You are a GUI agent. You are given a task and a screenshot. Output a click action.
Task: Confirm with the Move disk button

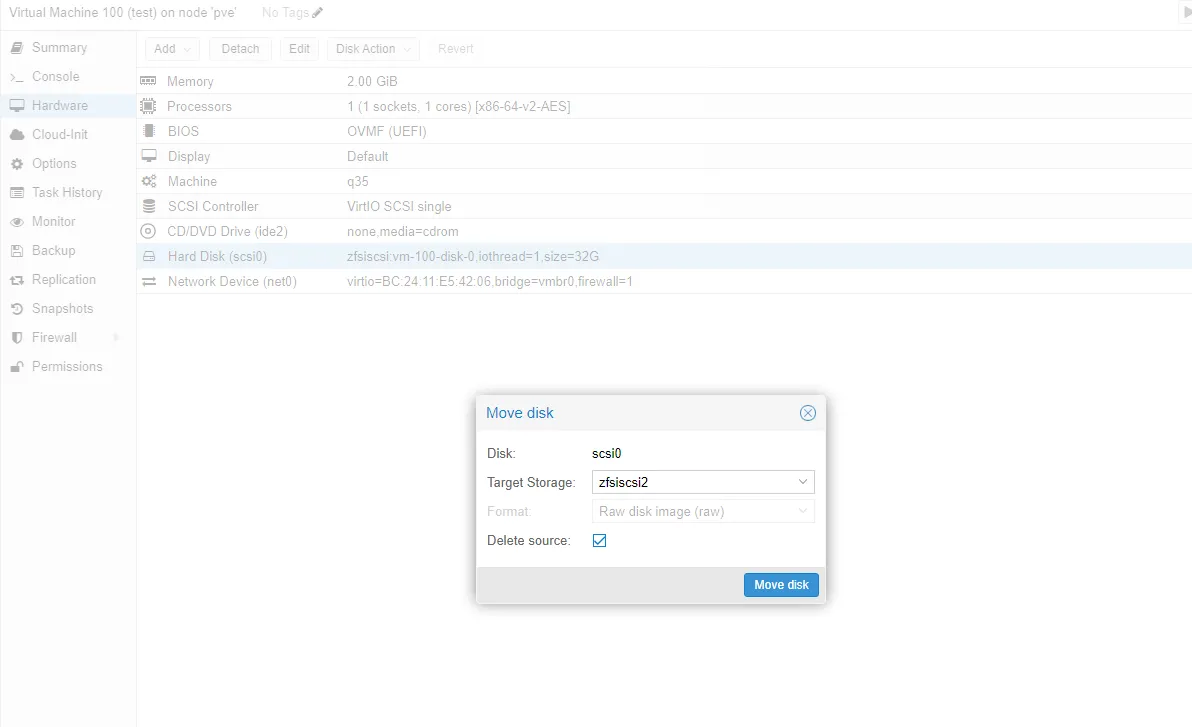pyautogui.click(x=781, y=584)
